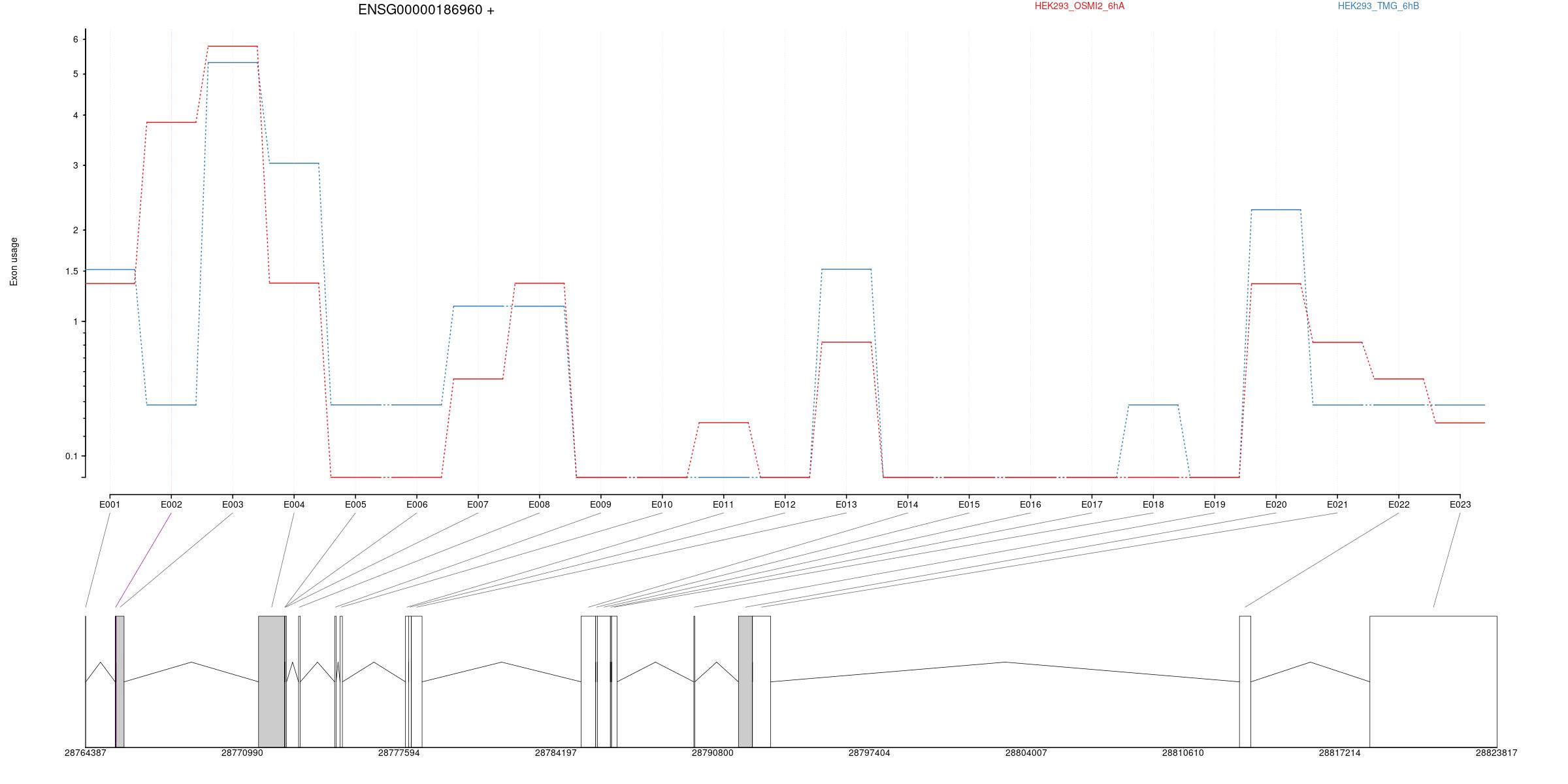The image size is (1568, 784).
Task: Click genomic coordinate 28784197
Action: [555, 753]
